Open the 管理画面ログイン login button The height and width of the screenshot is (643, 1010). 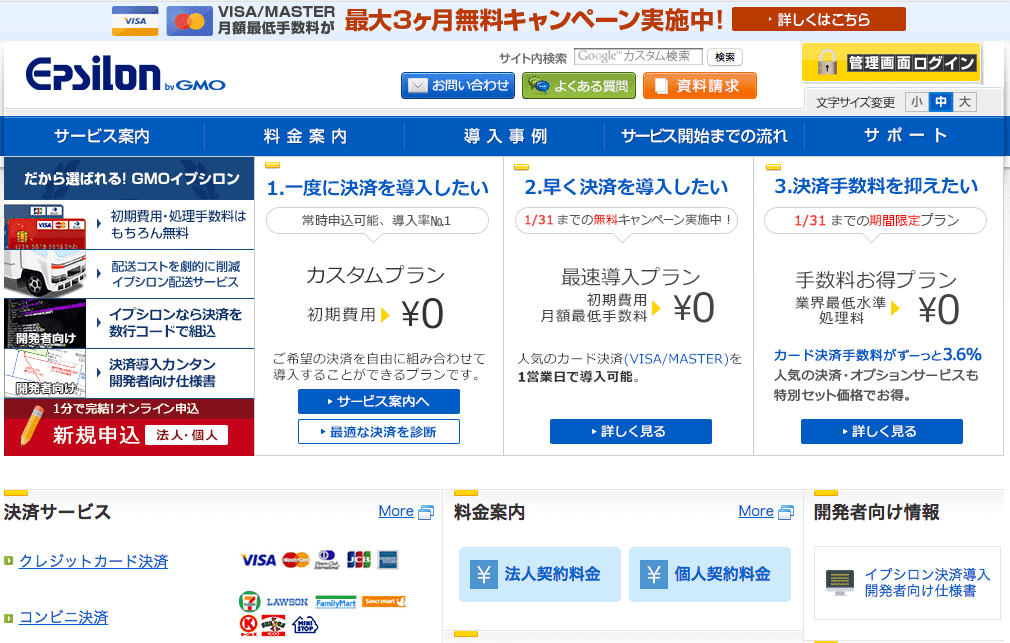[x=891, y=62]
